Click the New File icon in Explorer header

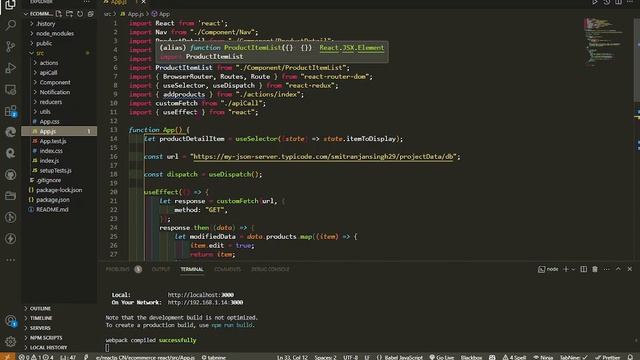(x=59, y=14)
